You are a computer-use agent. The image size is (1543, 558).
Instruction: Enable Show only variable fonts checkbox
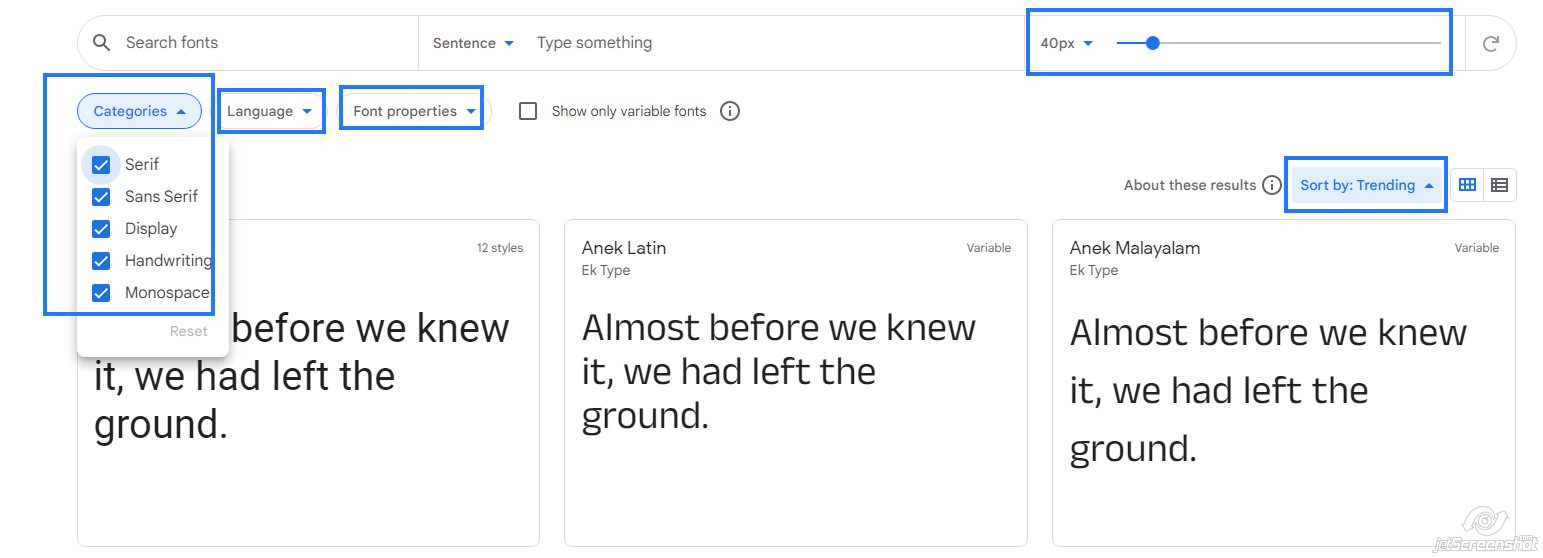pos(528,111)
